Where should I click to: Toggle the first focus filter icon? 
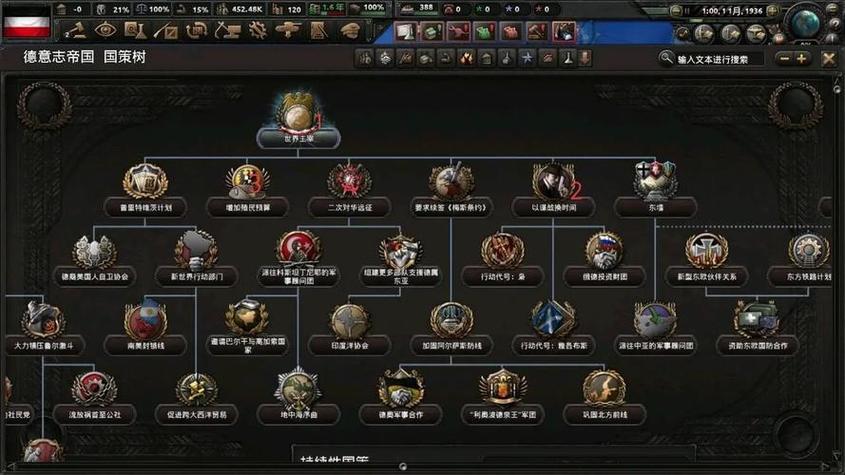pyautogui.click(x=366, y=59)
